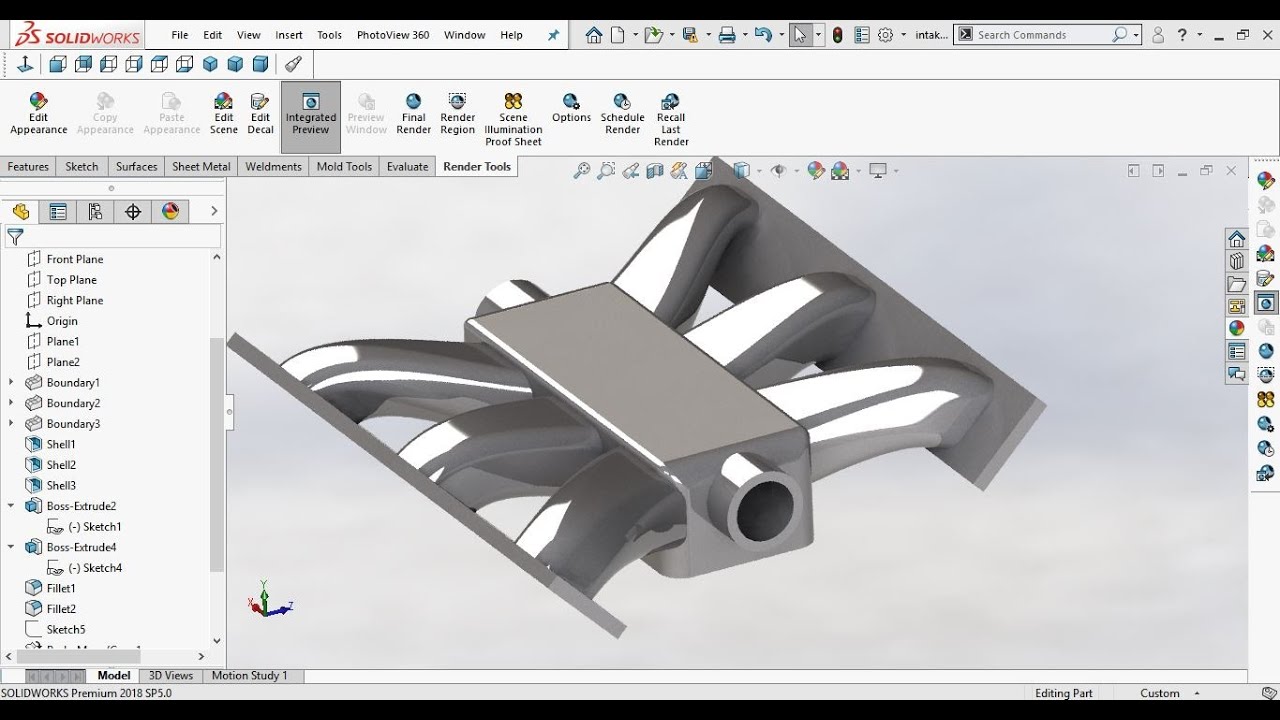
Task: Open Schedule Render
Action: click(x=622, y=114)
